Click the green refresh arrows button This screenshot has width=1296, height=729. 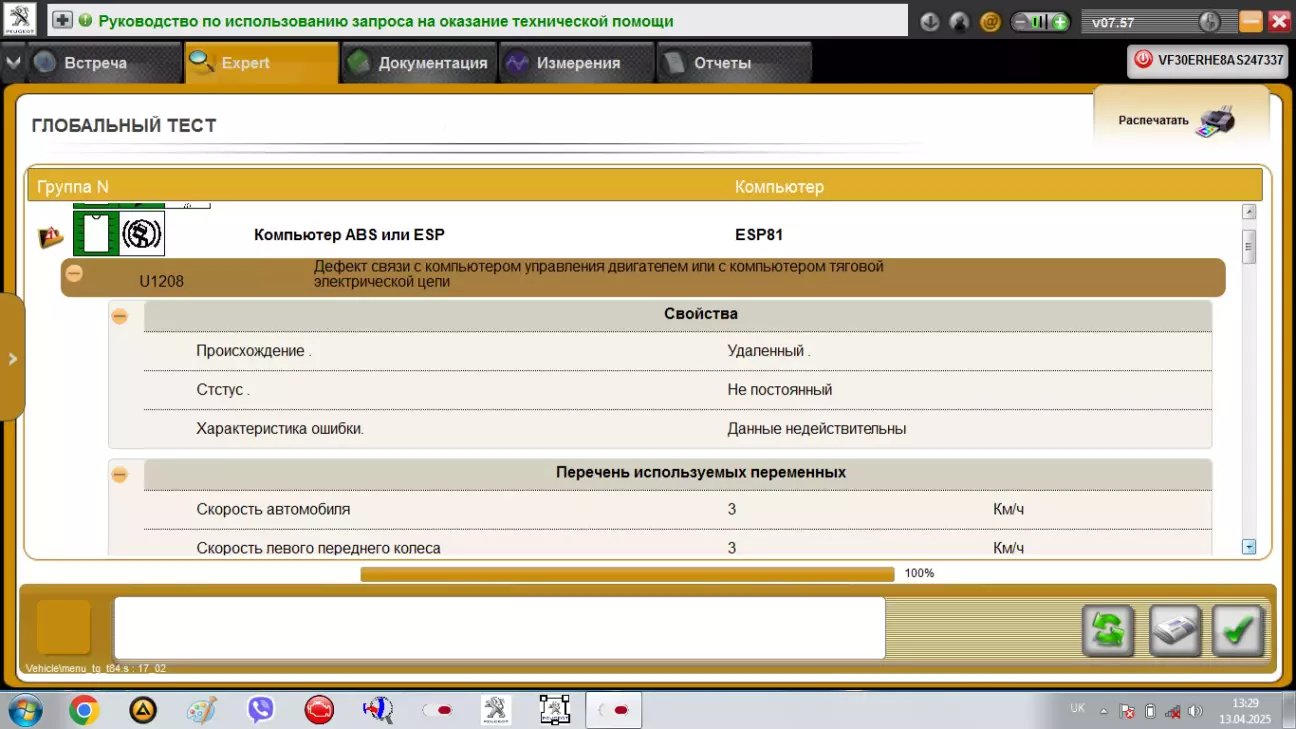tap(1108, 631)
